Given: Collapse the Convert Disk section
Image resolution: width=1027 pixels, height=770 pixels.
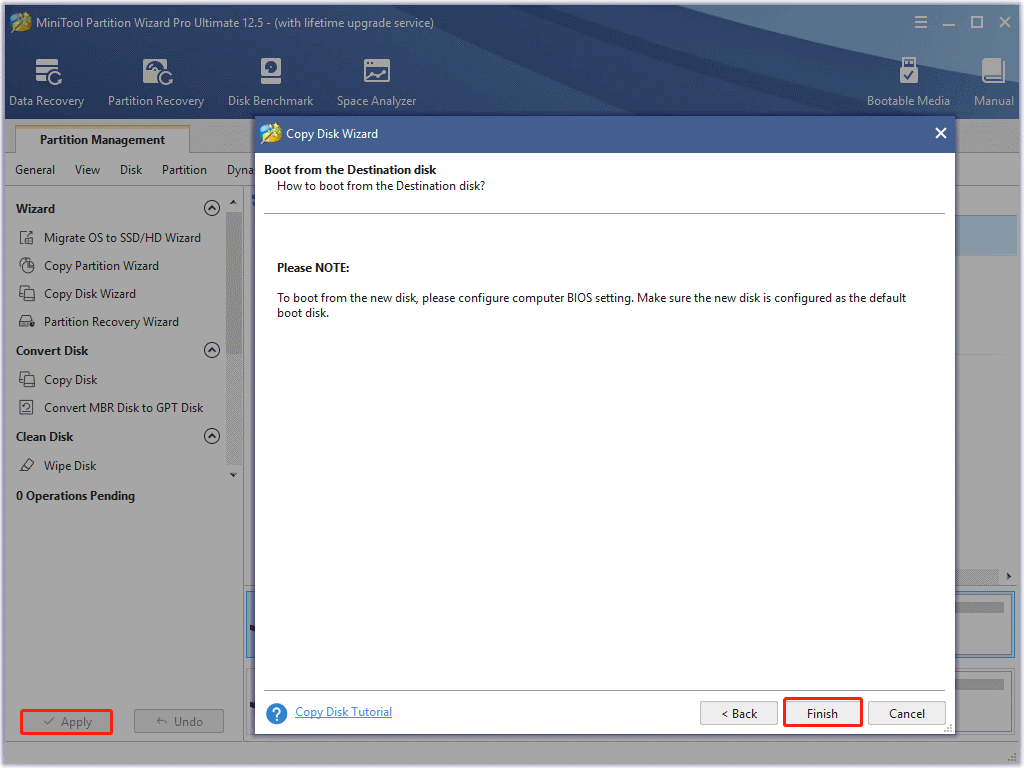Looking at the screenshot, I should pos(212,350).
